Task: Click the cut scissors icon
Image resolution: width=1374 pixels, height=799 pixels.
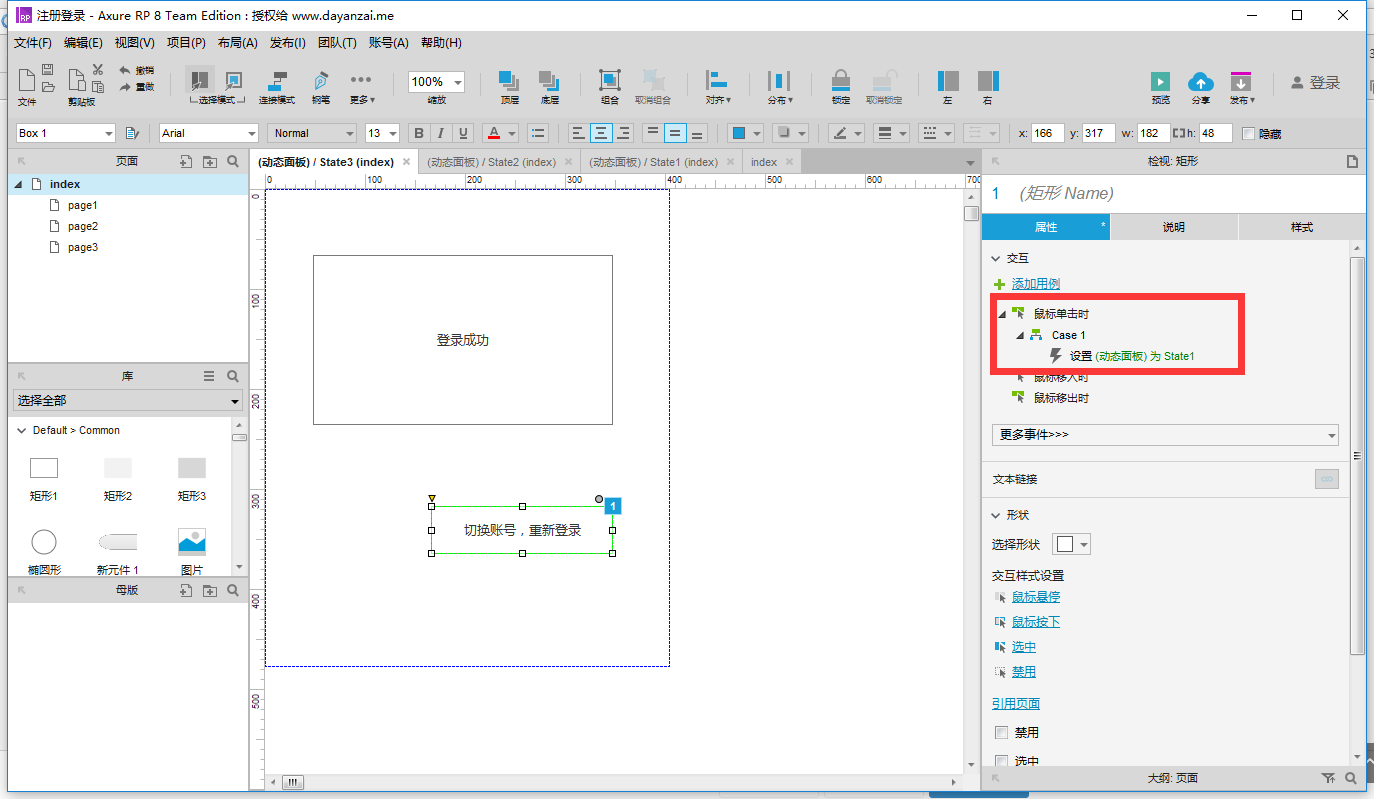Action: click(98, 69)
